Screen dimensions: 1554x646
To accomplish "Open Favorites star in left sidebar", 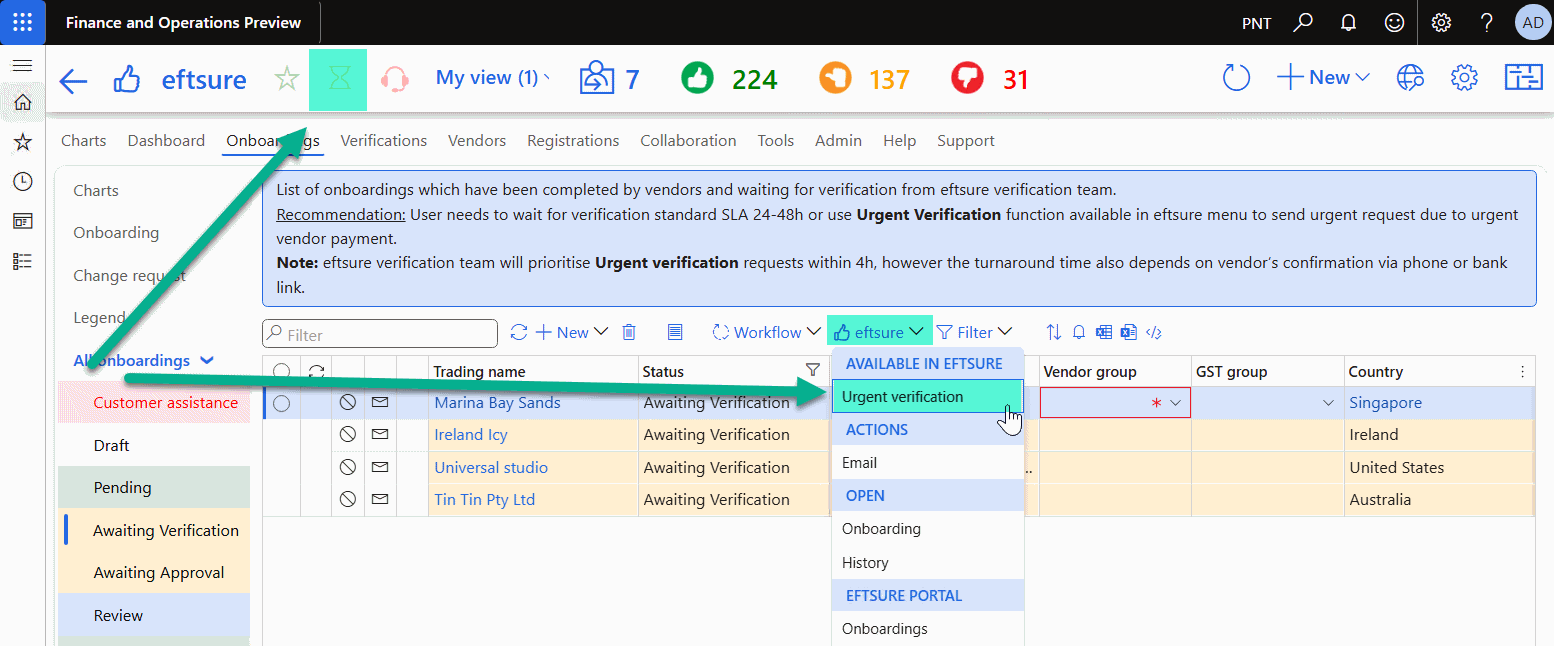I will [x=22, y=142].
